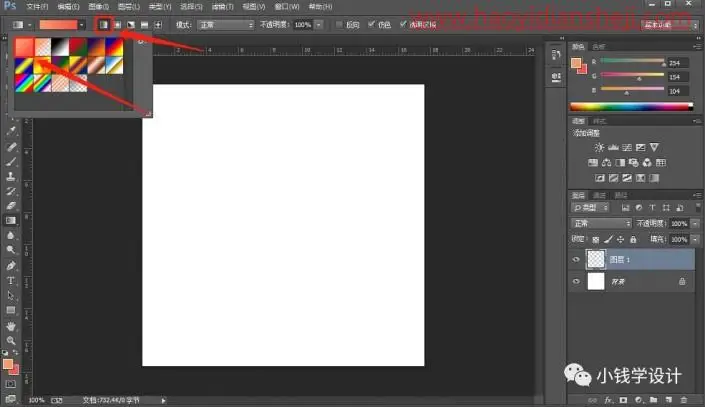Choose Radial Gradient style in options bar
705x407 pixels.
tap(117, 25)
